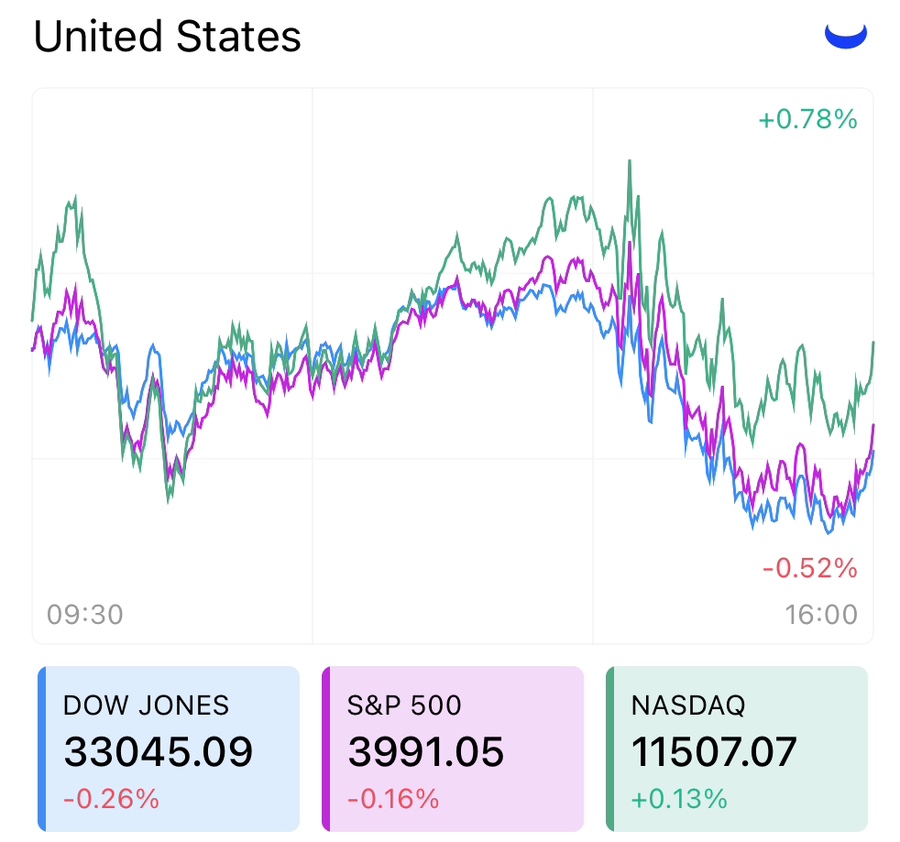Screen dimensions: 900x842
Task: Click the "DOW JONES" name label
Action: coord(146,705)
